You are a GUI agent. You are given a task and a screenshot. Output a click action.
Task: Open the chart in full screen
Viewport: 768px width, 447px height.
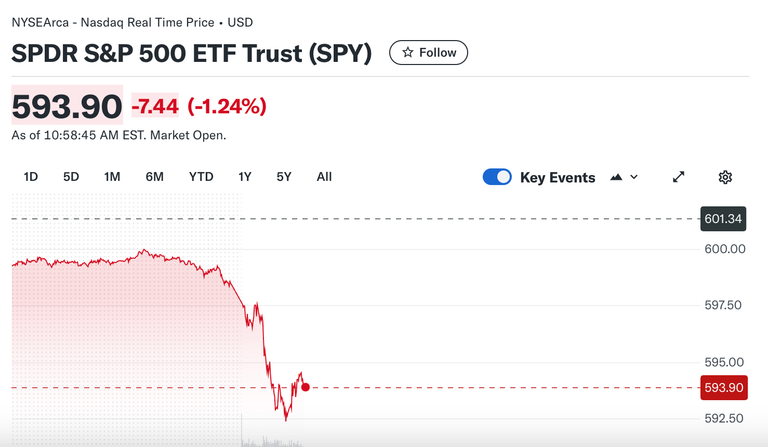click(x=679, y=177)
